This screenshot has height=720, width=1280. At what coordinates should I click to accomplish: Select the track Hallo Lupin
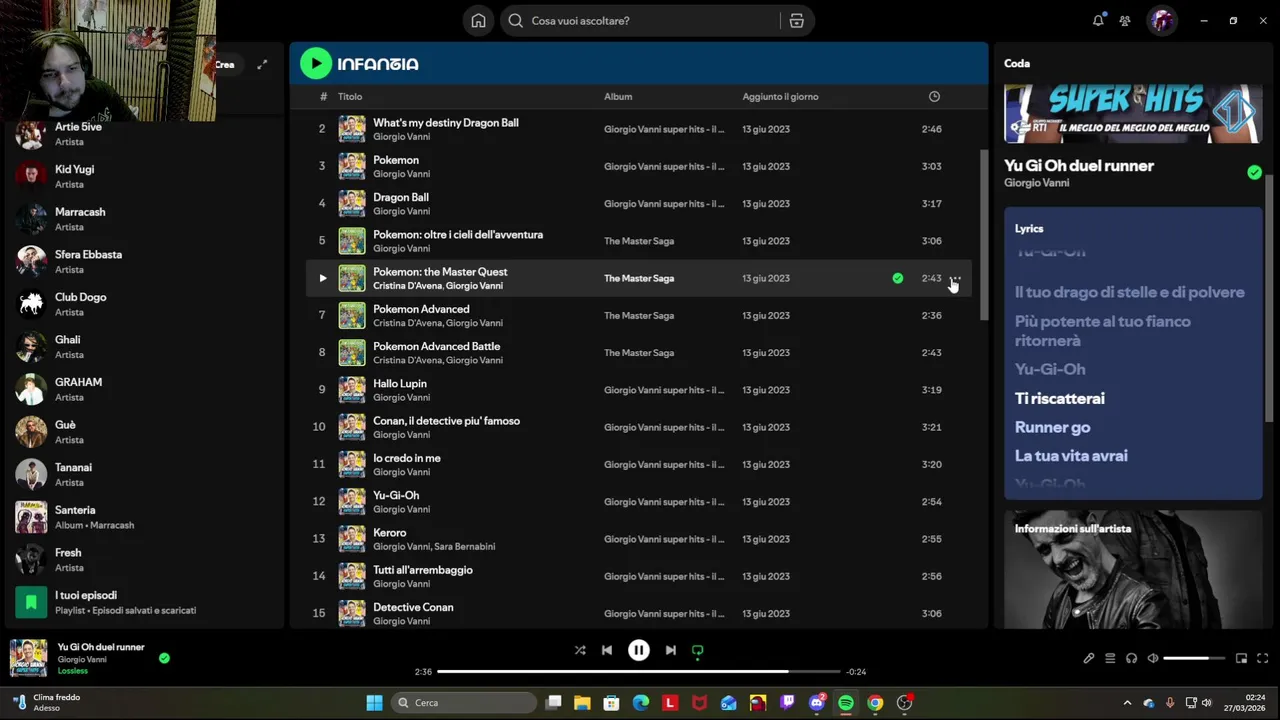click(x=400, y=384)
